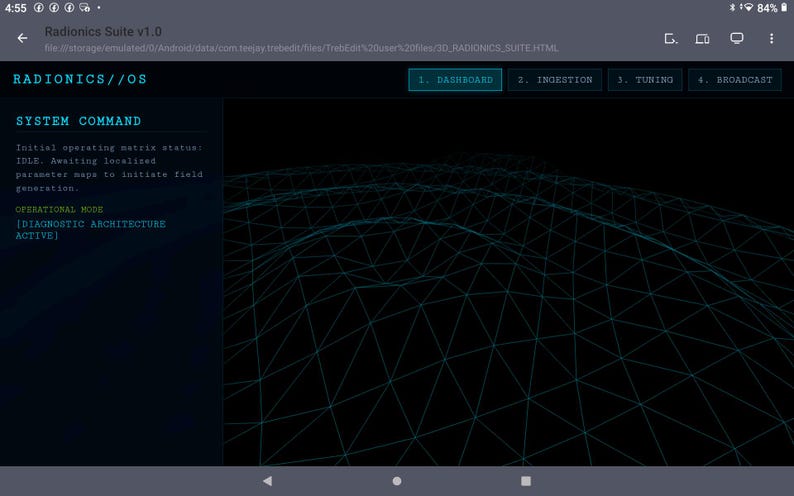Tap the 4:55 clock in status bar

click(16, 8)
